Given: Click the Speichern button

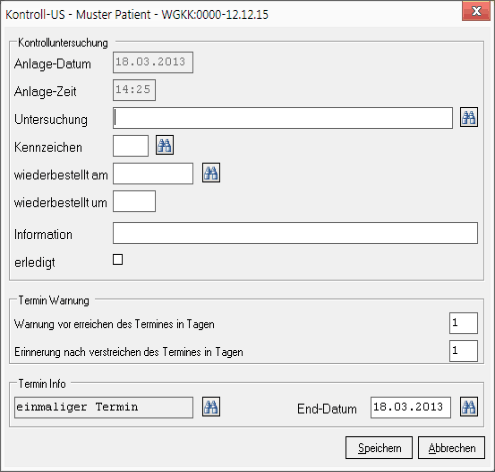Looking at the screenshot, I should point(379,448).
